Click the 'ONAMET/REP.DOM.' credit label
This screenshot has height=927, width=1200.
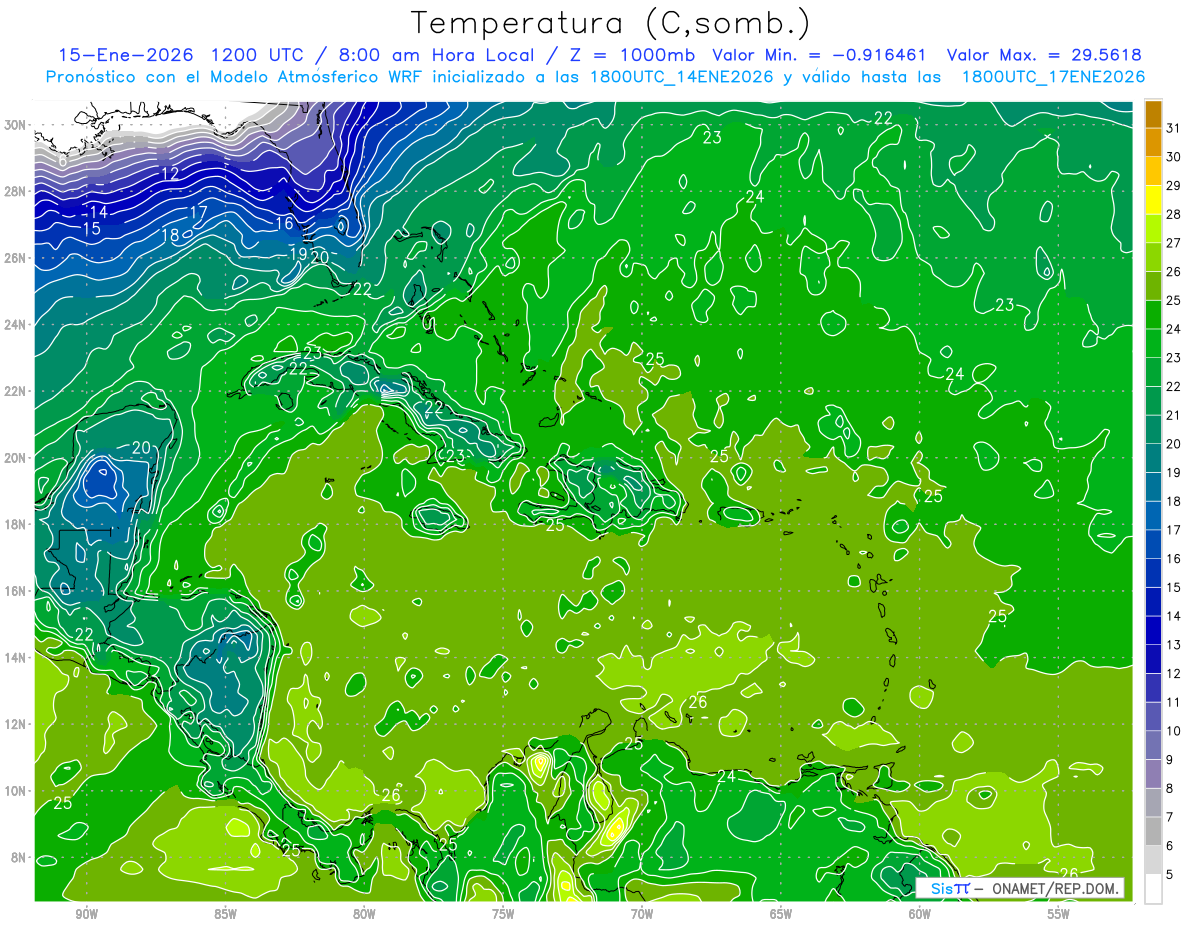tap(1054, 889)
